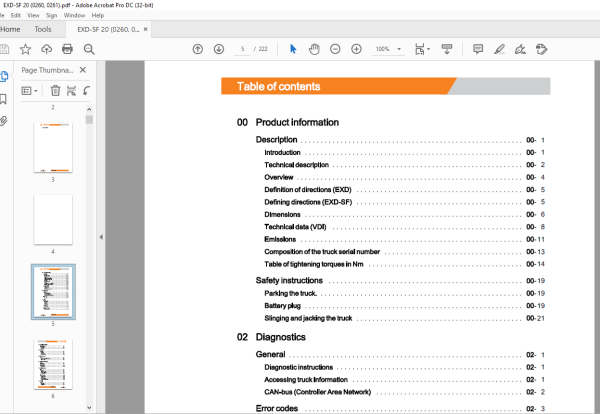The height and width of the screenshot is (414, 600).
Task: Click the 'Table of tightening torques in Nm' entry
Action: click(x=314, y=264)
